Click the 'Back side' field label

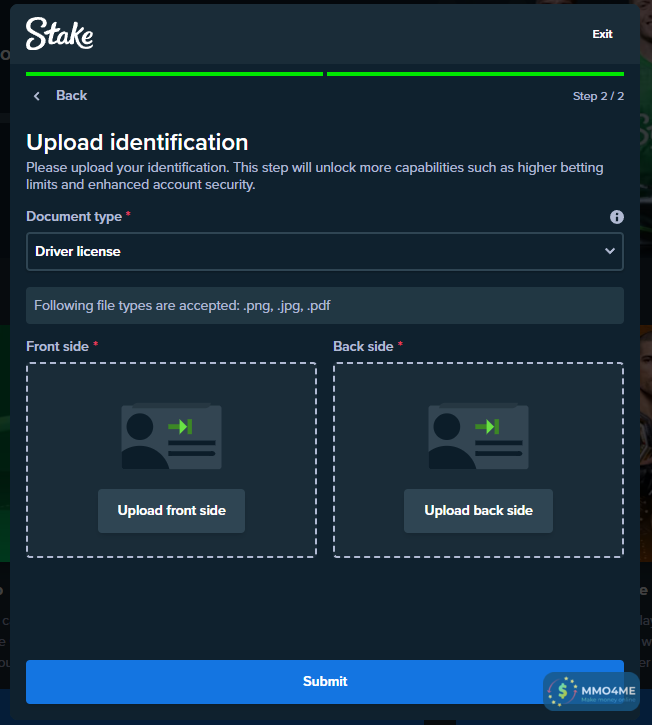[x=363, y=346]
